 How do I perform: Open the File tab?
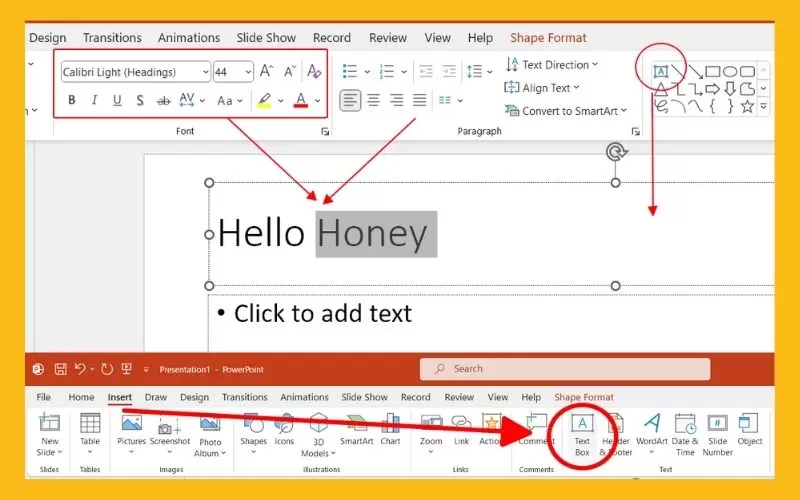coord(43,397)
